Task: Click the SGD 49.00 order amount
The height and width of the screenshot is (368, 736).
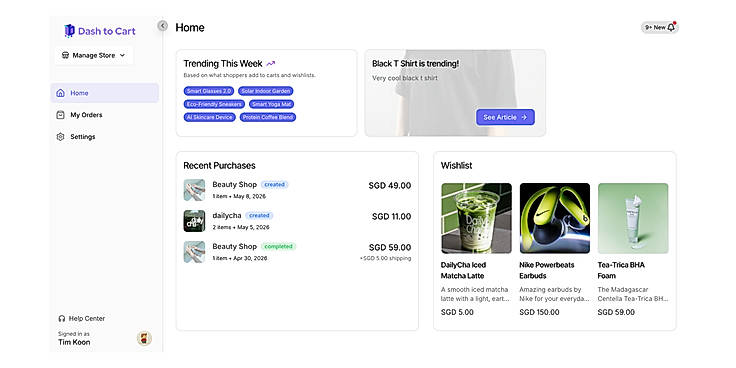Action: pos(390,186)
